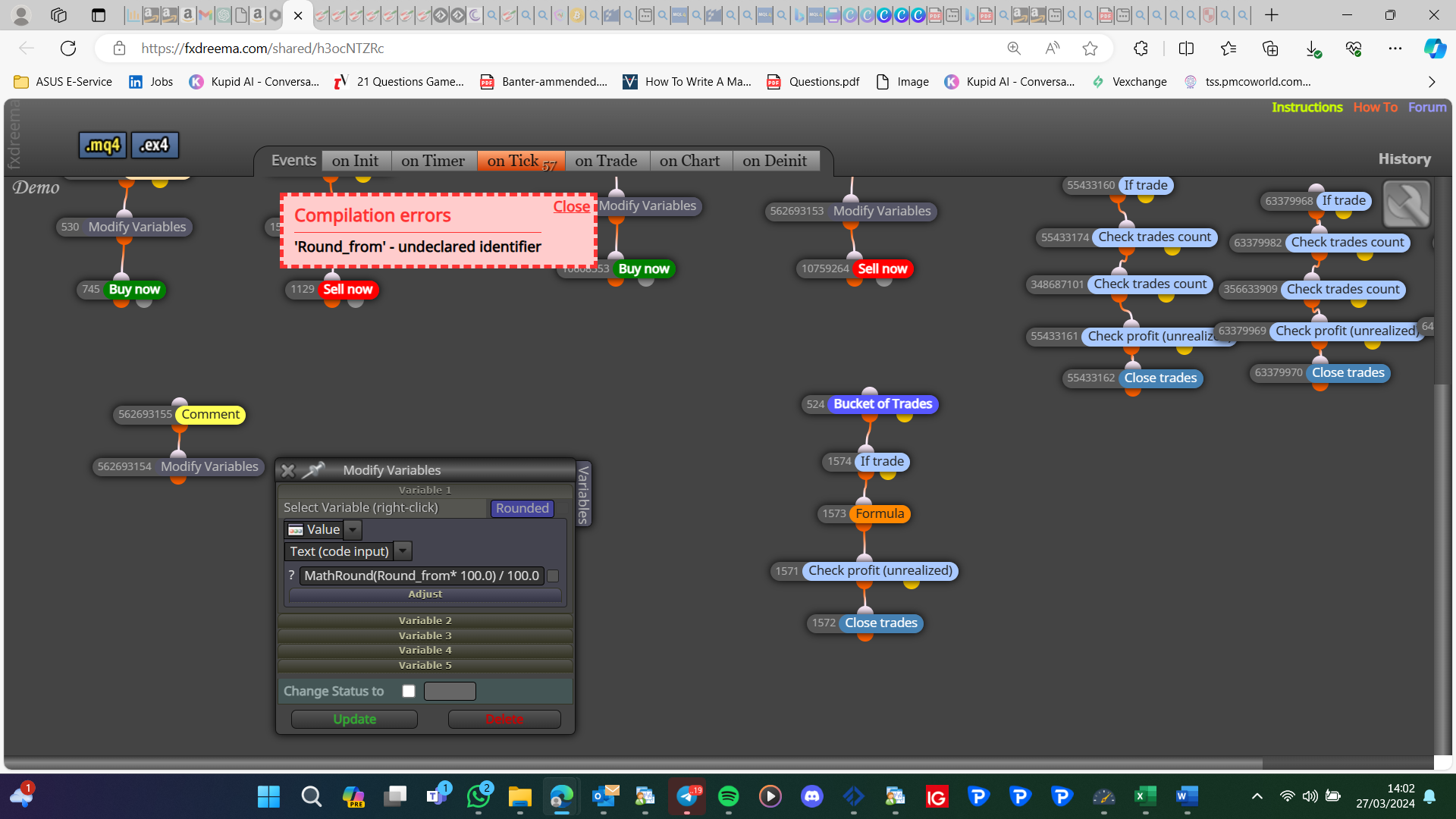1456x819 pixels.
Task: Open Spotify from the taskbar
Action: [x=728, y=796]
